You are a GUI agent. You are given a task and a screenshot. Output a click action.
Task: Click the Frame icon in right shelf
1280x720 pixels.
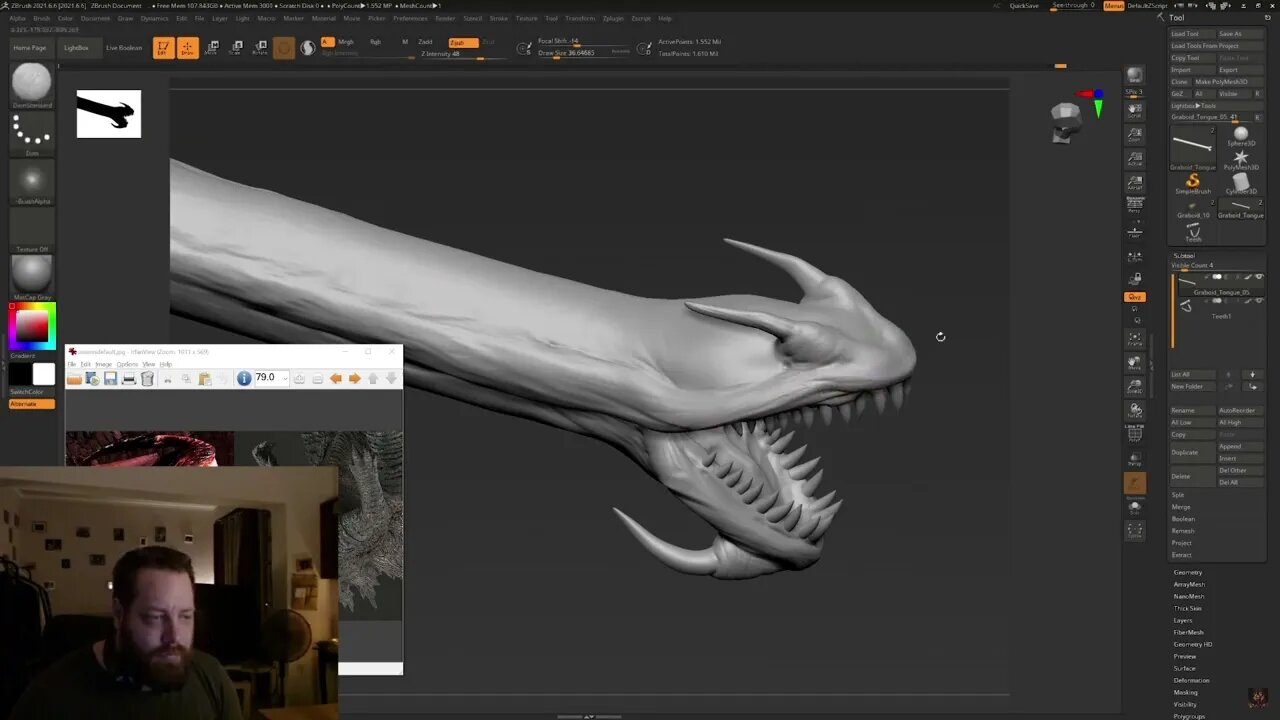(1134, 339)
